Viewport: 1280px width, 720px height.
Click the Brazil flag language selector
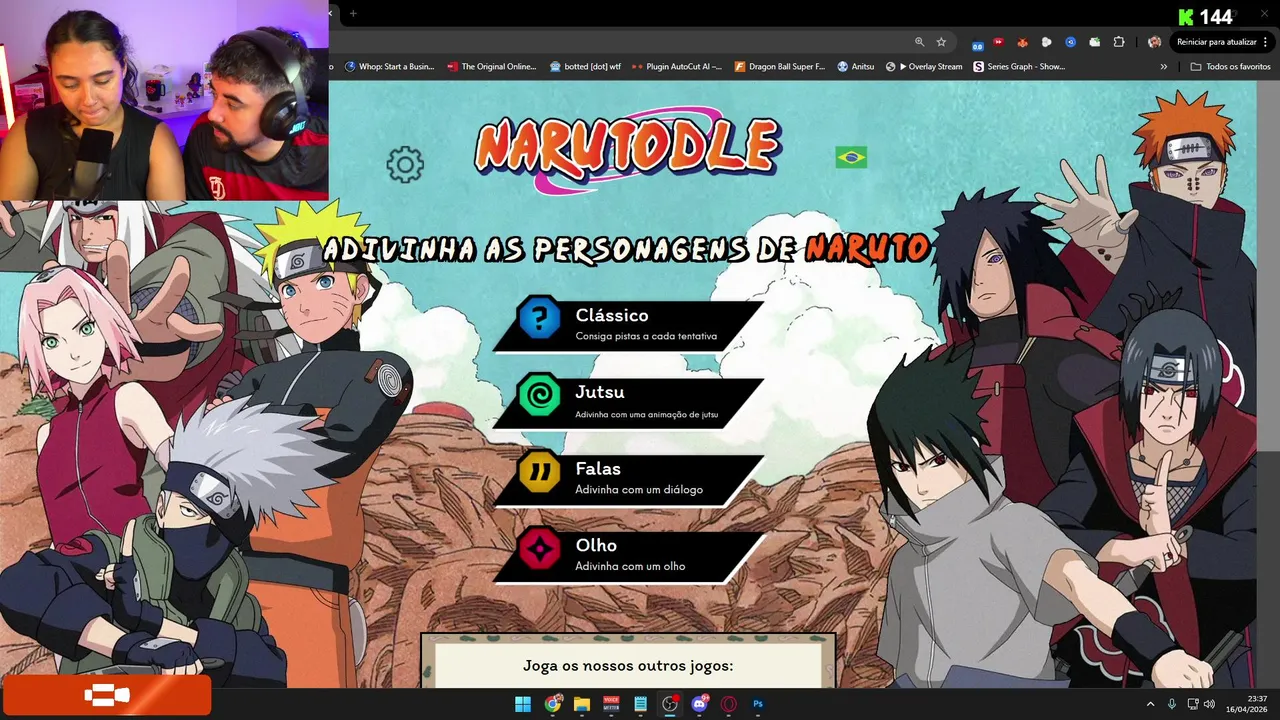851,157
